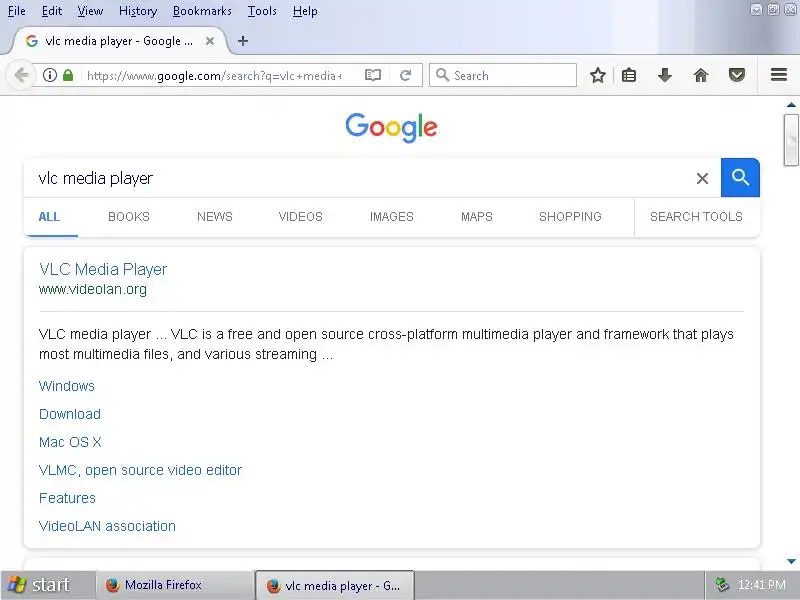Open the Features sitelink
Viewport: 800px width, 600px height.
click(x=67, y=498)
